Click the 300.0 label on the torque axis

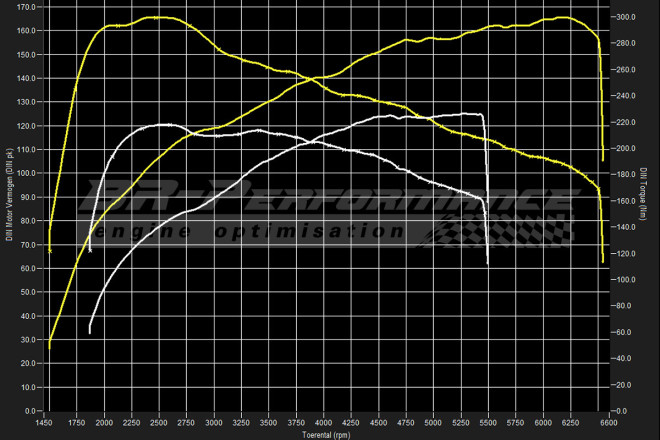[624, 18]
